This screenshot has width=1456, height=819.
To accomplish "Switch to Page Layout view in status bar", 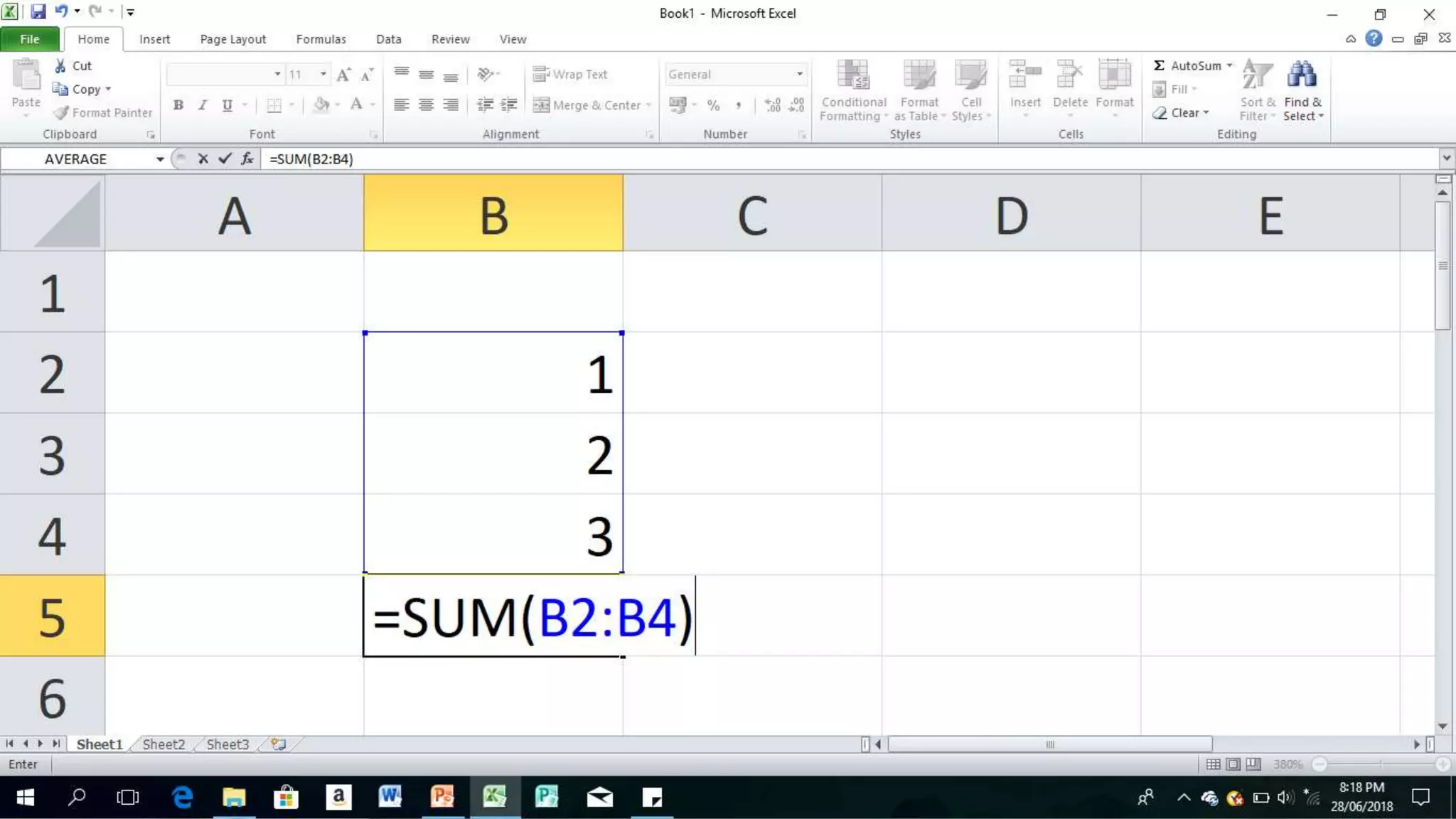I will [1233, 764].
